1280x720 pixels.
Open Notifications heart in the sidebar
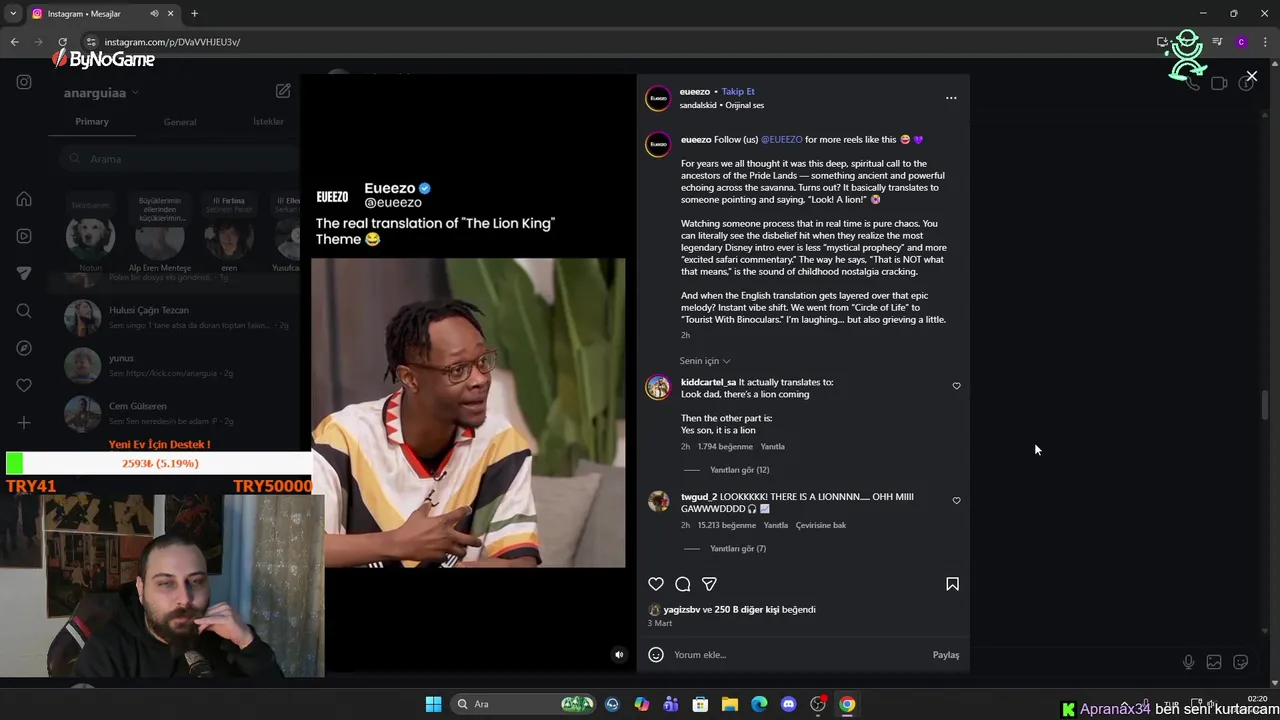pos(24,385)
